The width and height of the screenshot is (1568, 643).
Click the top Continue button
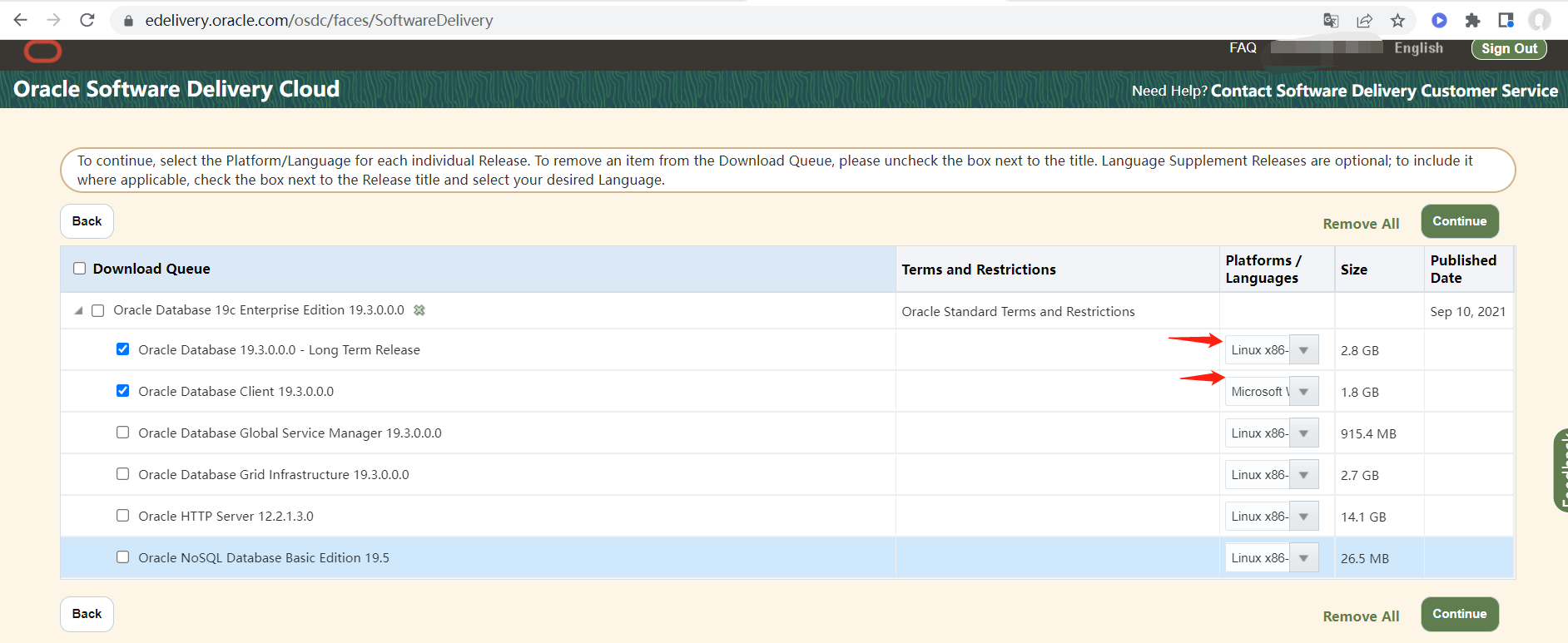tap(1459, 221)
